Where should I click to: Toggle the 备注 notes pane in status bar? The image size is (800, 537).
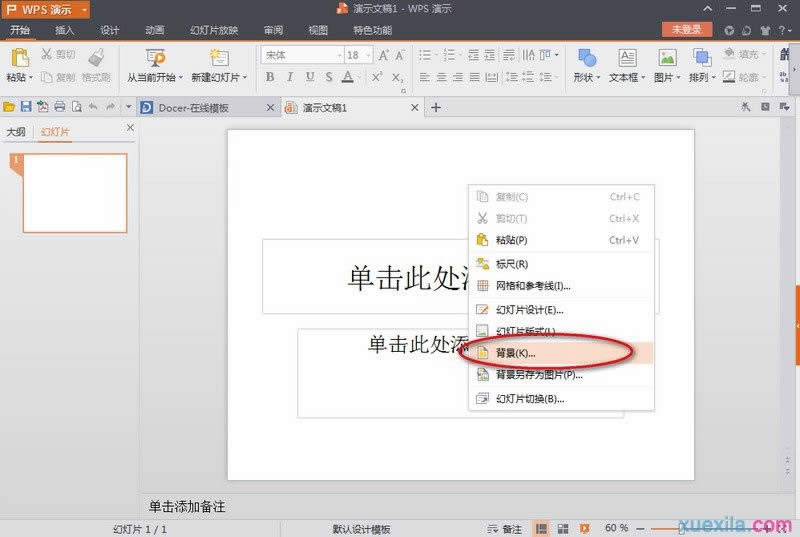(x=505, y=528)
